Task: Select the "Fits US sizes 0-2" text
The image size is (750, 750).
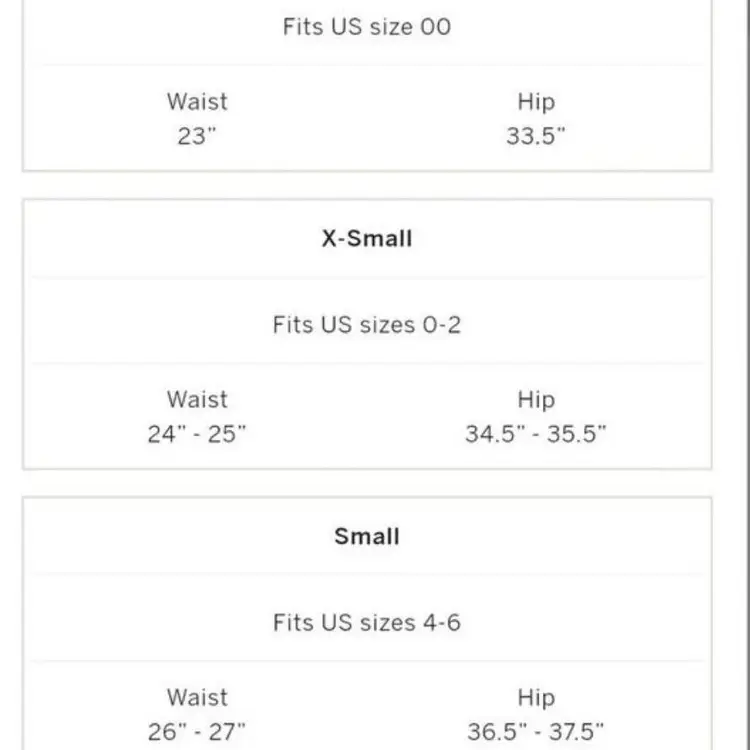Action: tap(366, 325)
